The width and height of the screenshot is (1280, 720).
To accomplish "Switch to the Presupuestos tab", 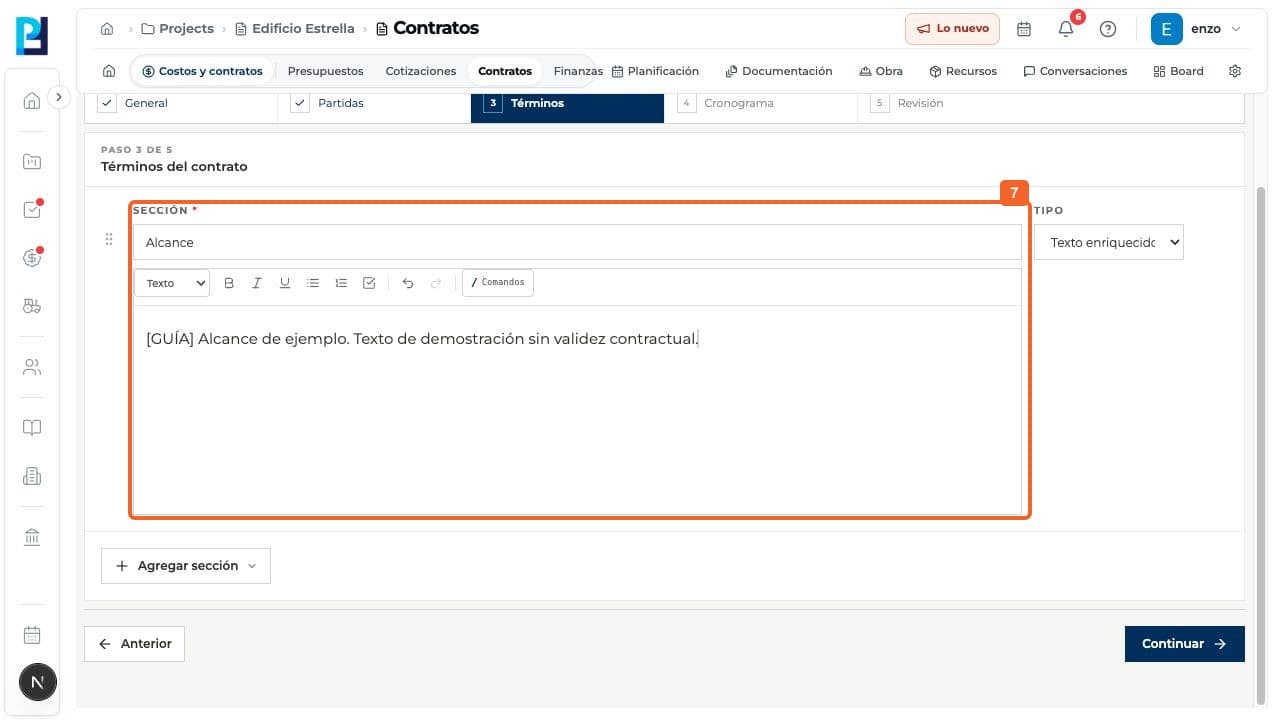I will pyautogui.click(x=325, y=71).
